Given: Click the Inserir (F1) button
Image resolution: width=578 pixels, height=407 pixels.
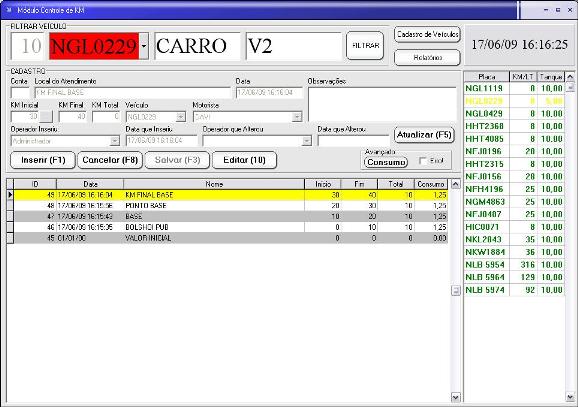Looking at the screenshot, I should click(x=43, y=160).
